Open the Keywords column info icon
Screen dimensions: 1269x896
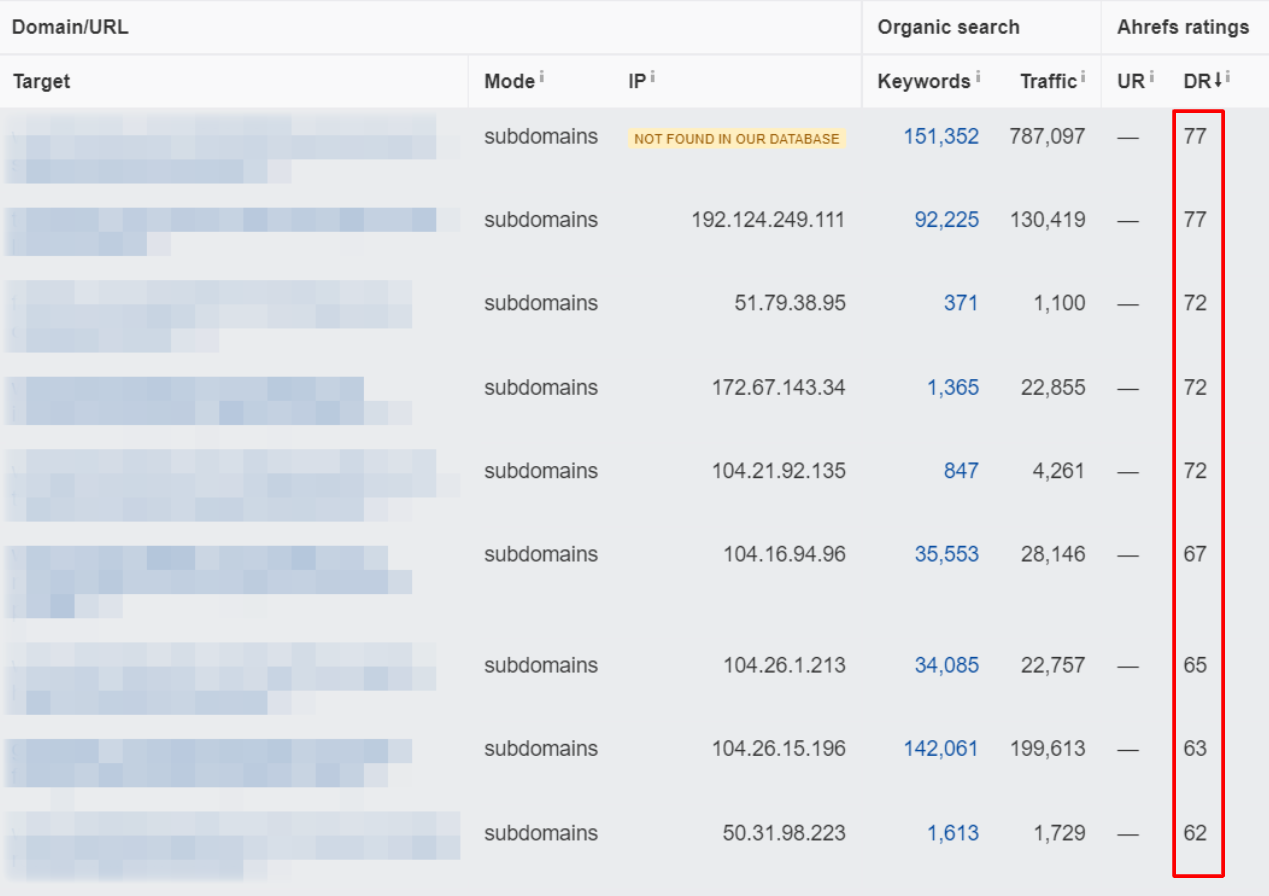pyautogui.click(x=977, y=76)
